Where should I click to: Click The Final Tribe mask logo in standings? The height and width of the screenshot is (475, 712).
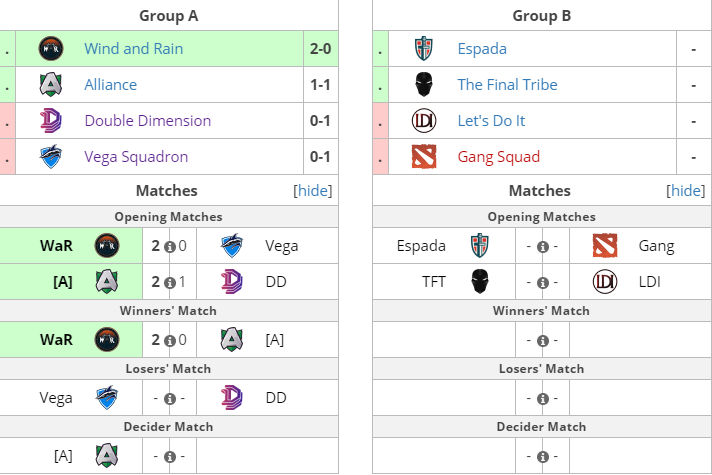click(x=424, y=84)
